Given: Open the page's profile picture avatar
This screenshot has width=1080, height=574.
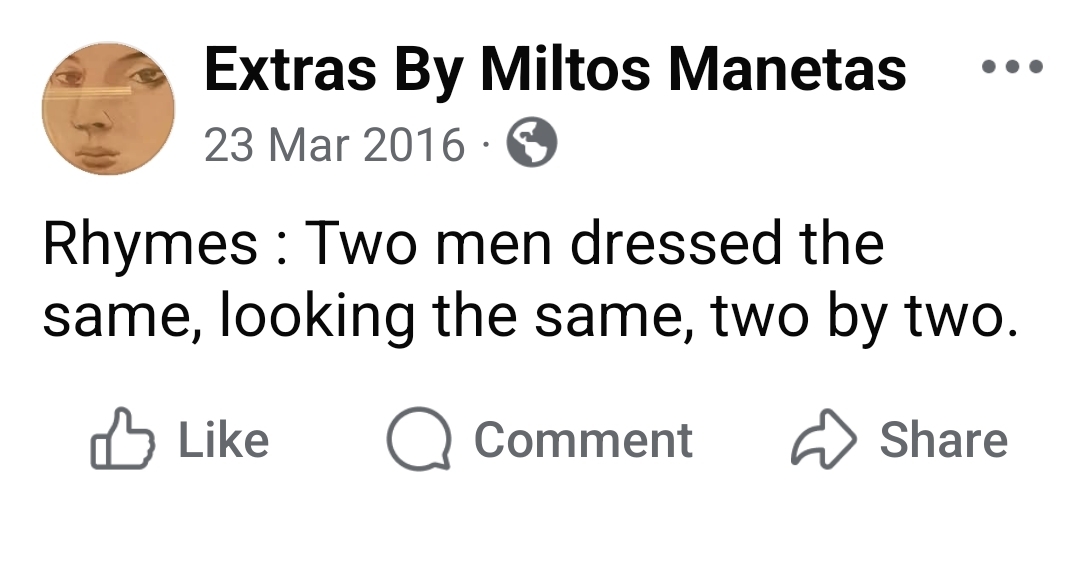Looking at the screenshot, I should tap(108, 108).
